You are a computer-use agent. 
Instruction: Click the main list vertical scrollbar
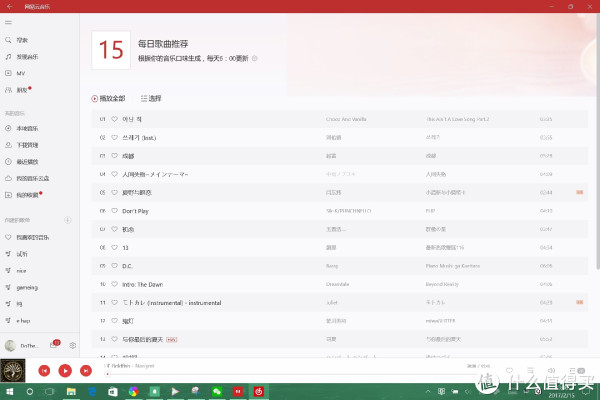[598, 142]
